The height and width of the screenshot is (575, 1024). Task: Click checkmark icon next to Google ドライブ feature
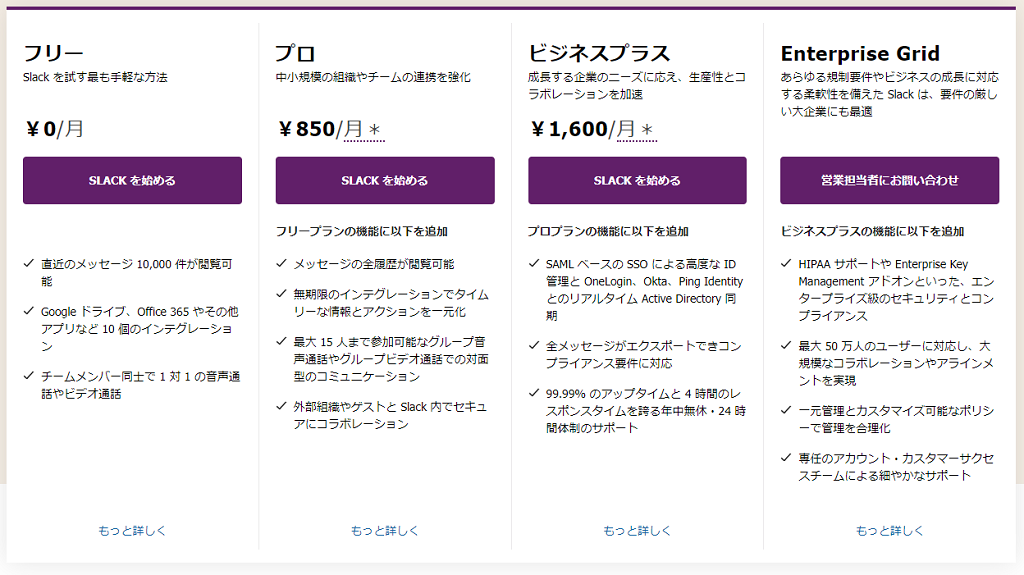28,312
